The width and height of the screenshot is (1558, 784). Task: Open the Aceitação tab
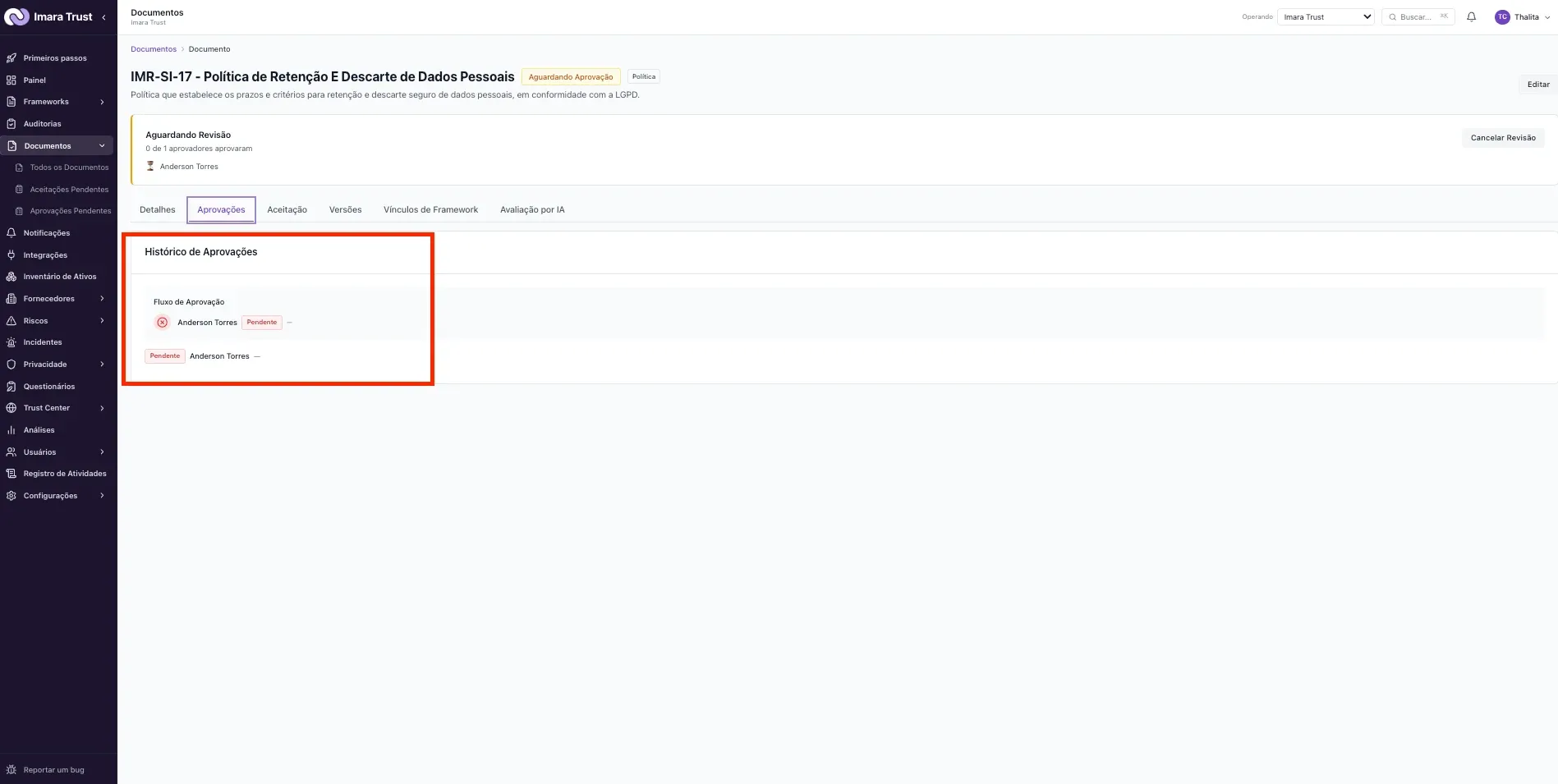point(287,210)
